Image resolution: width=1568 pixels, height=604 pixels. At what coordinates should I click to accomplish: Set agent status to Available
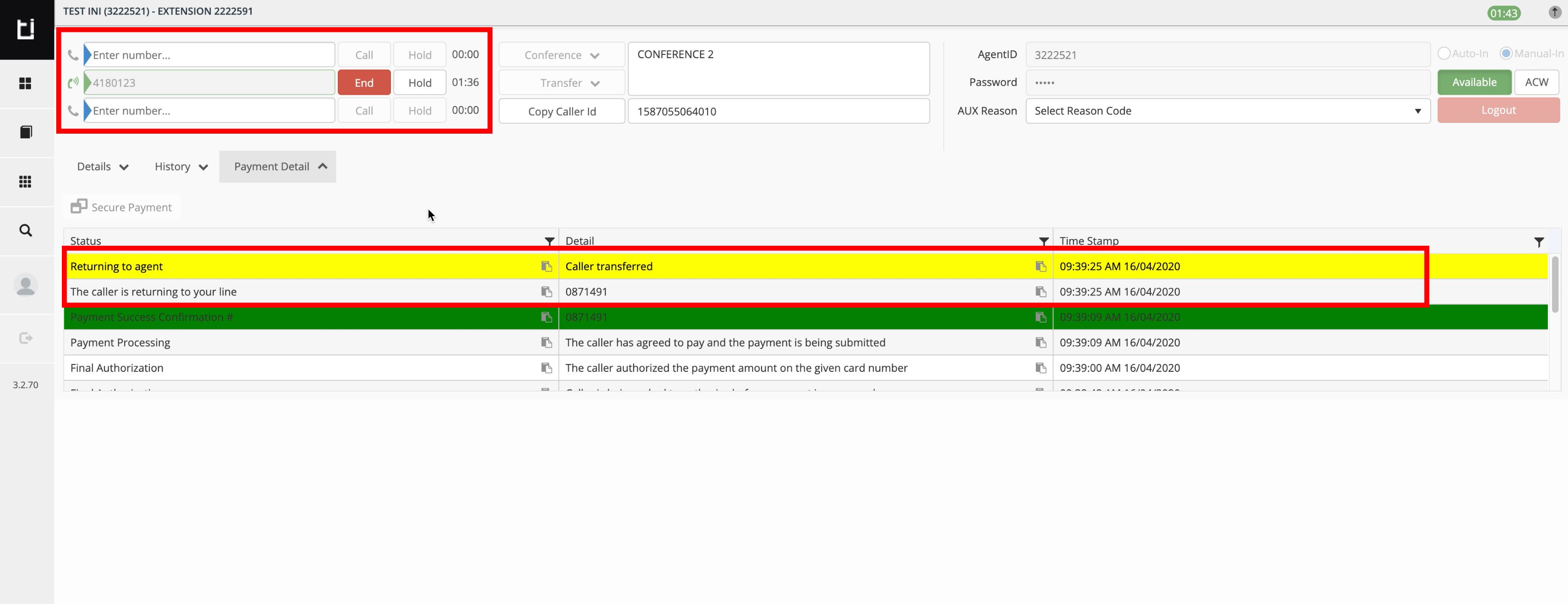(1474, 82)
